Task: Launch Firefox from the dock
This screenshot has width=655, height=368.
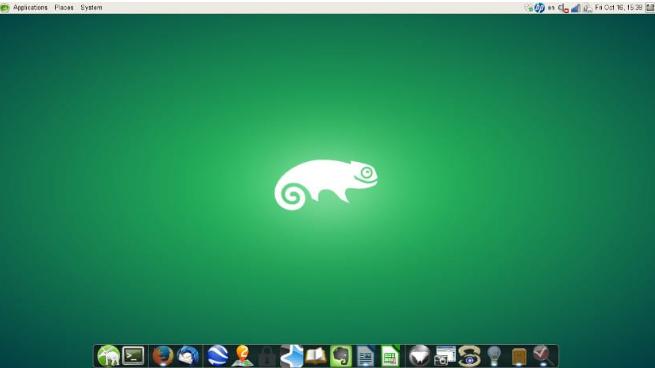Action: pos(162,356)
